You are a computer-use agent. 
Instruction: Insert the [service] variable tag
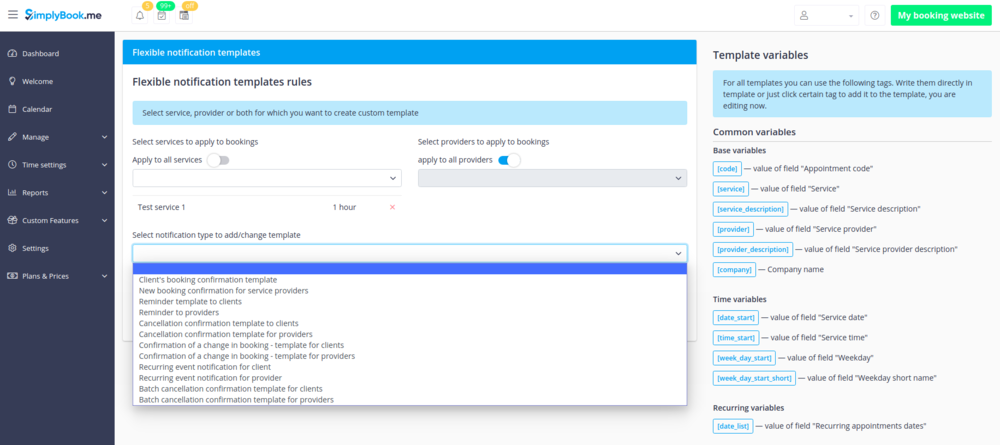[731, 189]
